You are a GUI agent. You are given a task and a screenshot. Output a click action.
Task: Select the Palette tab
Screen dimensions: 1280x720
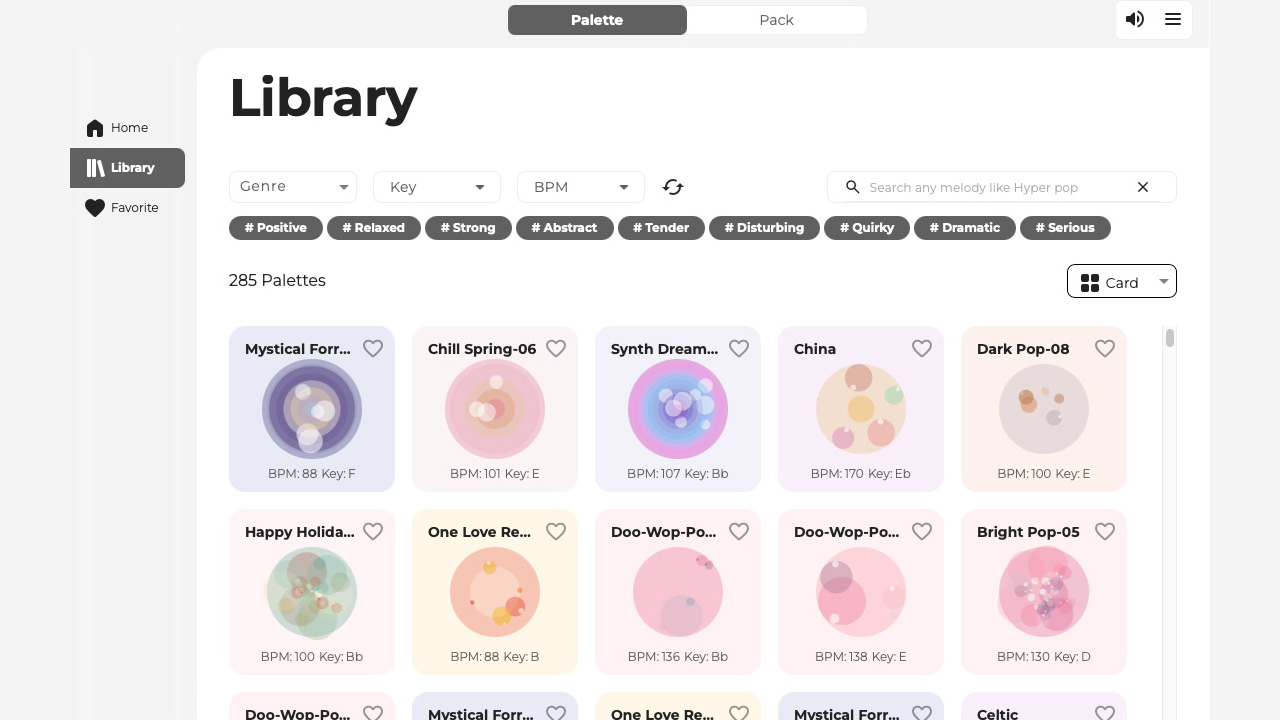597,20
